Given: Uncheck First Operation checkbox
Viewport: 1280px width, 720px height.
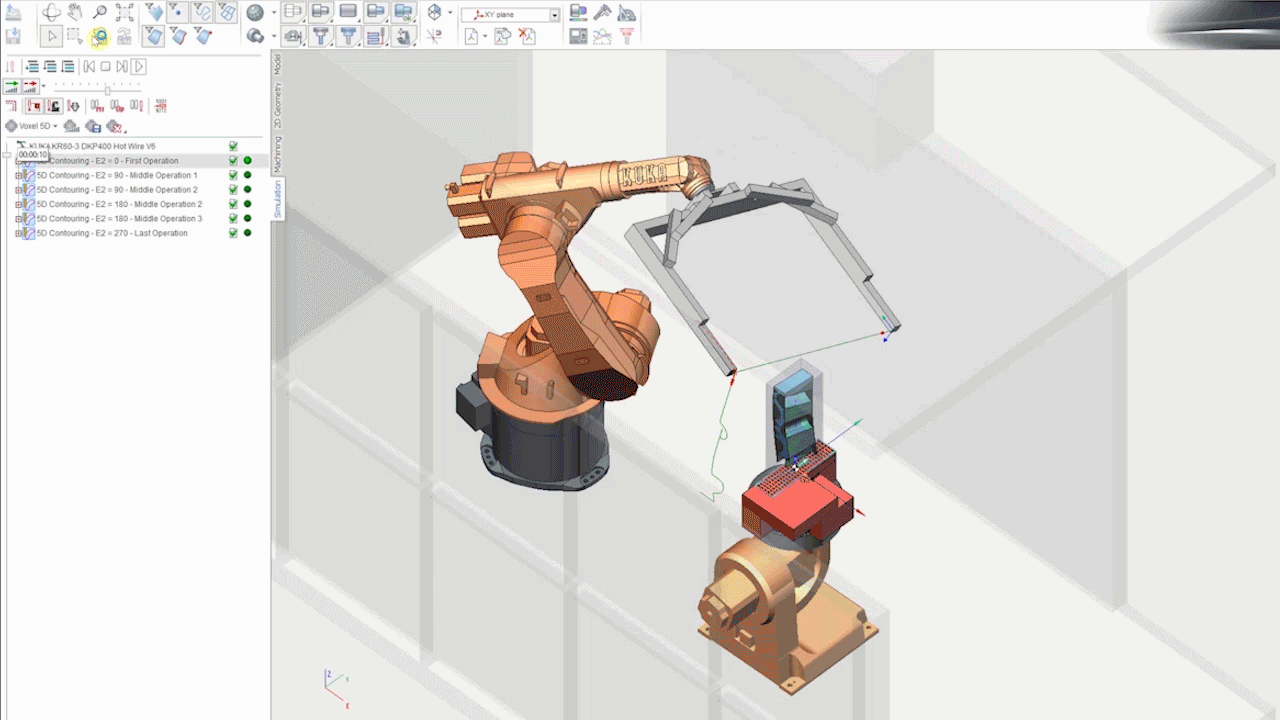Looking at the screenshot, I should [x=233, y=160].
